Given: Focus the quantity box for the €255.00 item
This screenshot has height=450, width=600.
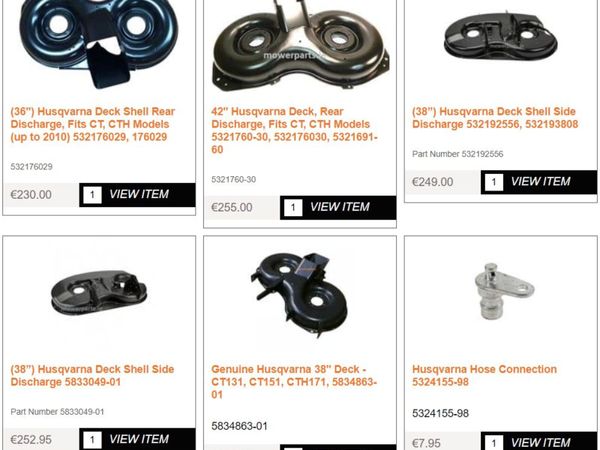Looking at the screenshot, I should click(x=293, y=207).
